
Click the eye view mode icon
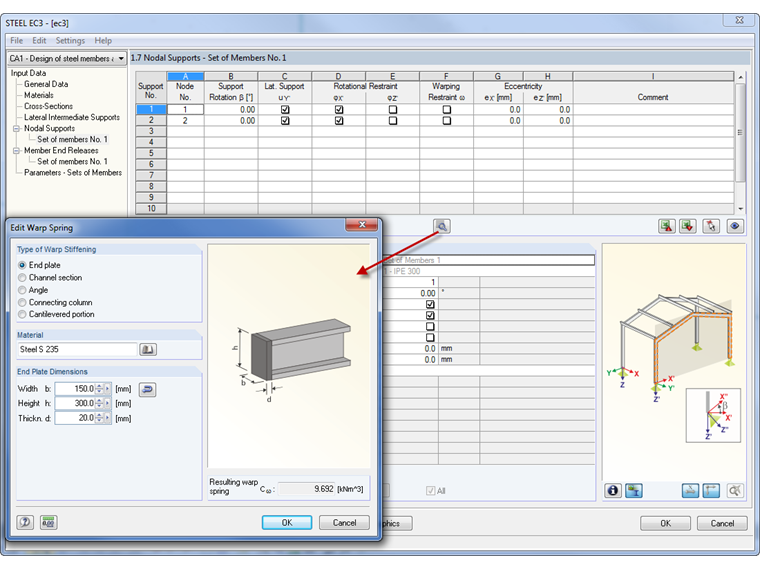(735, 226)
